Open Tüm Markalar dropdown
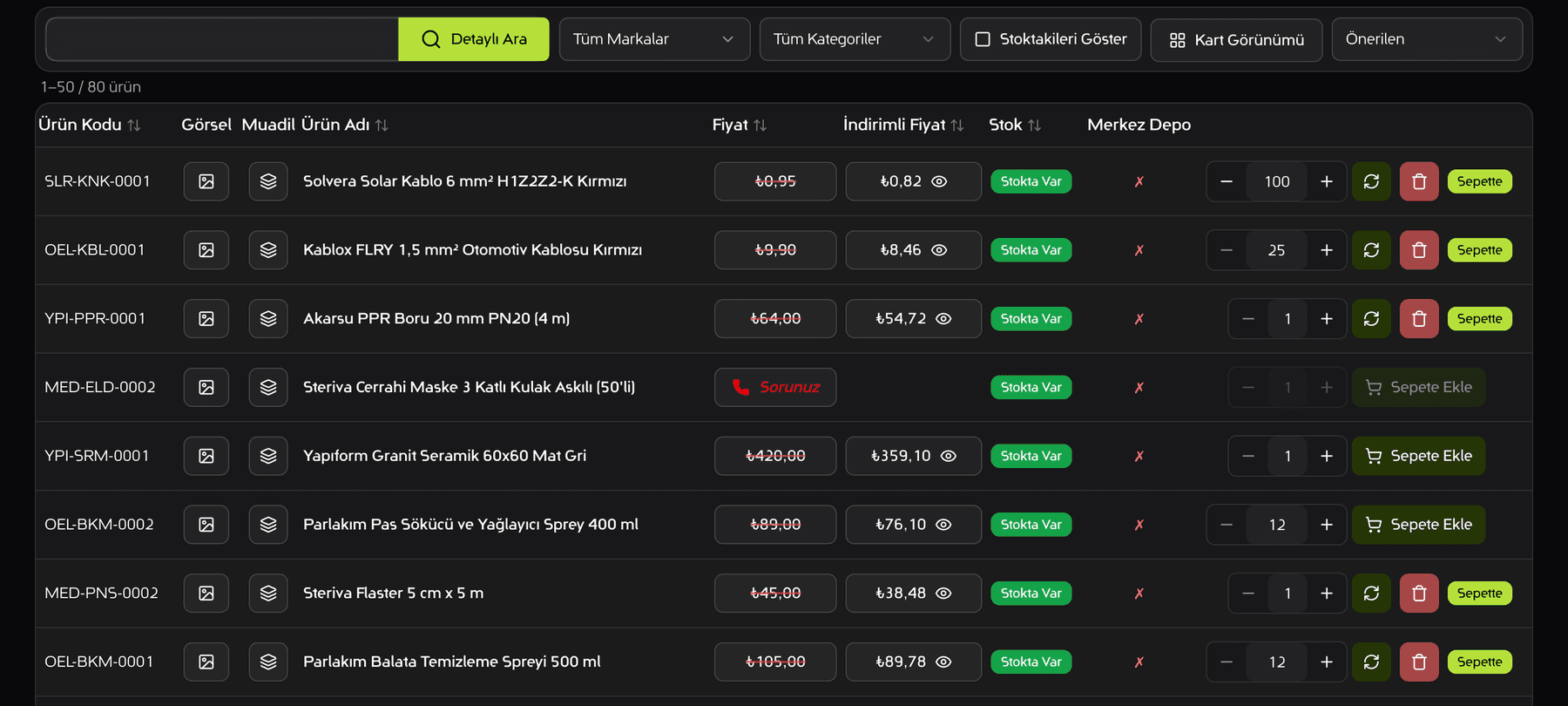The width and height of the screenshot is (1568, 706). coord(654,39)
